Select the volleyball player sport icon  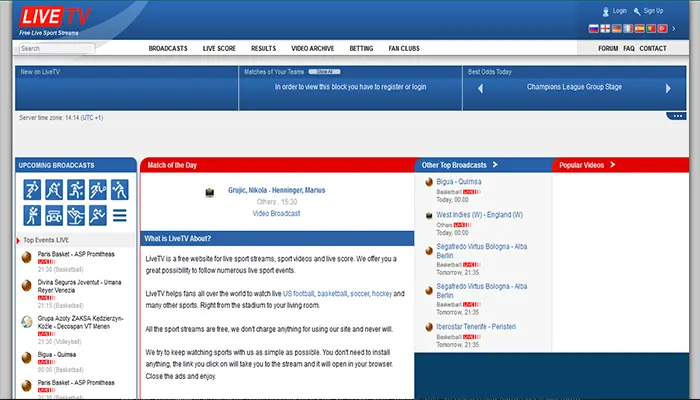[x=120, y=190]
